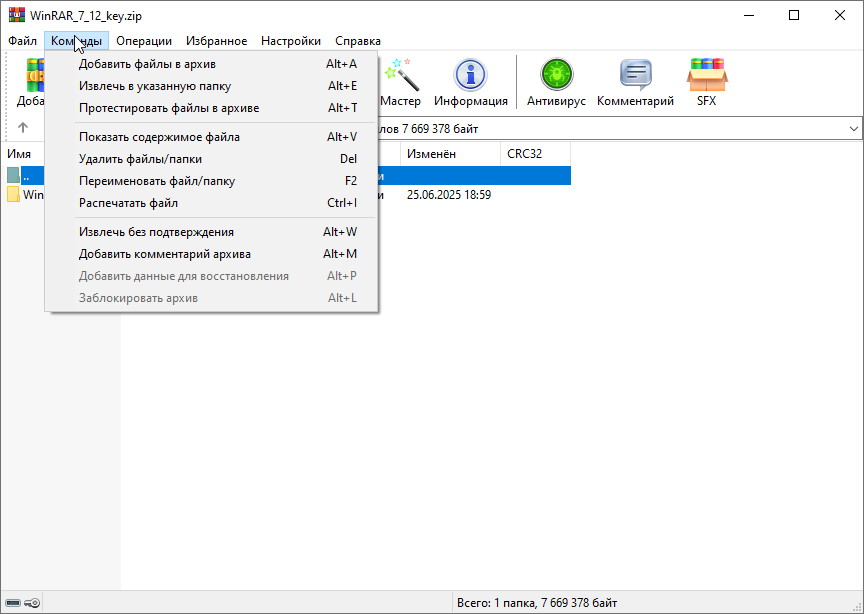Click the up-one-level arrow icon
The image size is (864, 614).
23,128
